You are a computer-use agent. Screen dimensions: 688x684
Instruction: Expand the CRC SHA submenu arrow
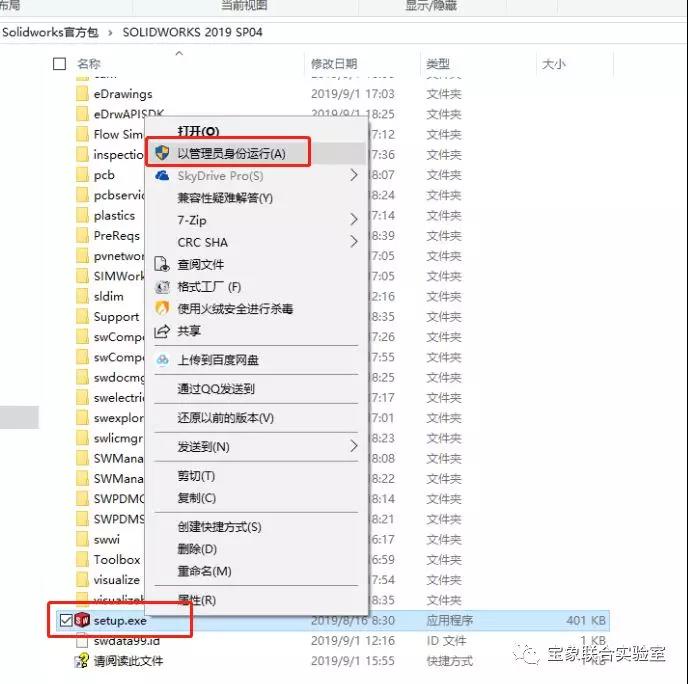(x=354, y=241)
